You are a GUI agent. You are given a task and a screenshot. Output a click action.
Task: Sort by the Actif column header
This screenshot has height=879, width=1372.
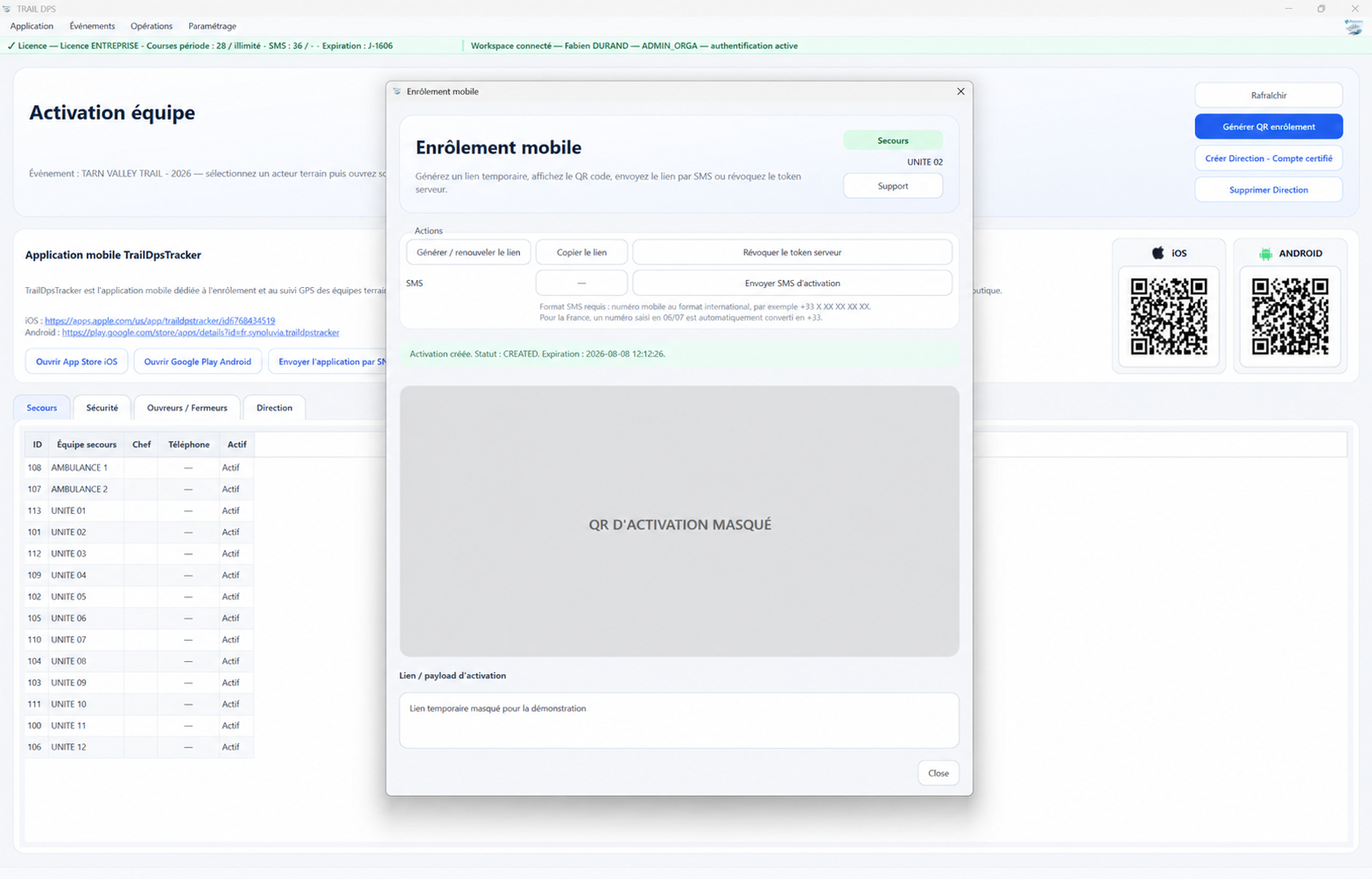pos(236,445)
